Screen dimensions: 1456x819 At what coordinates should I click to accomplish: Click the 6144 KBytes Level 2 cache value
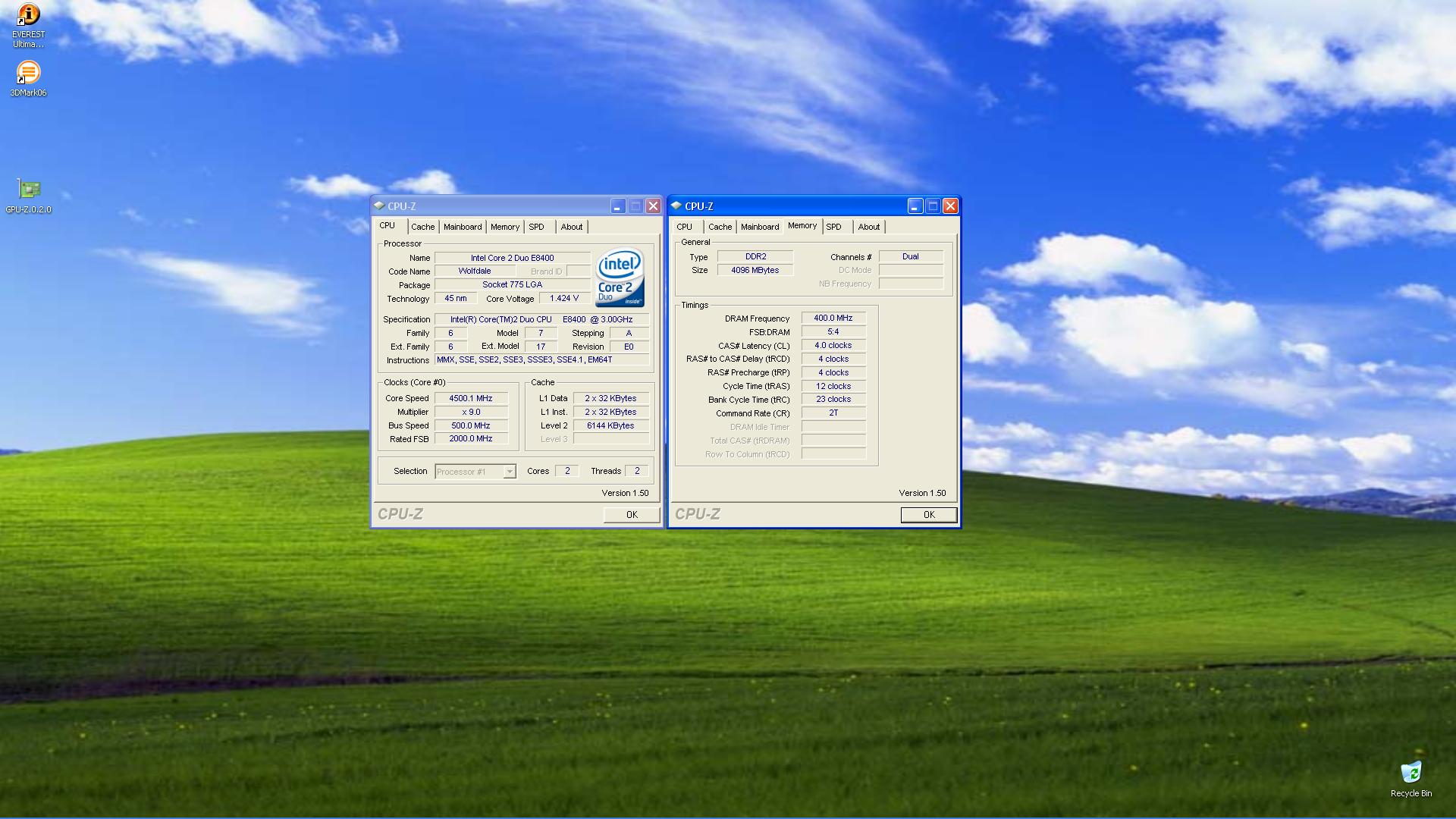point(610,425)
